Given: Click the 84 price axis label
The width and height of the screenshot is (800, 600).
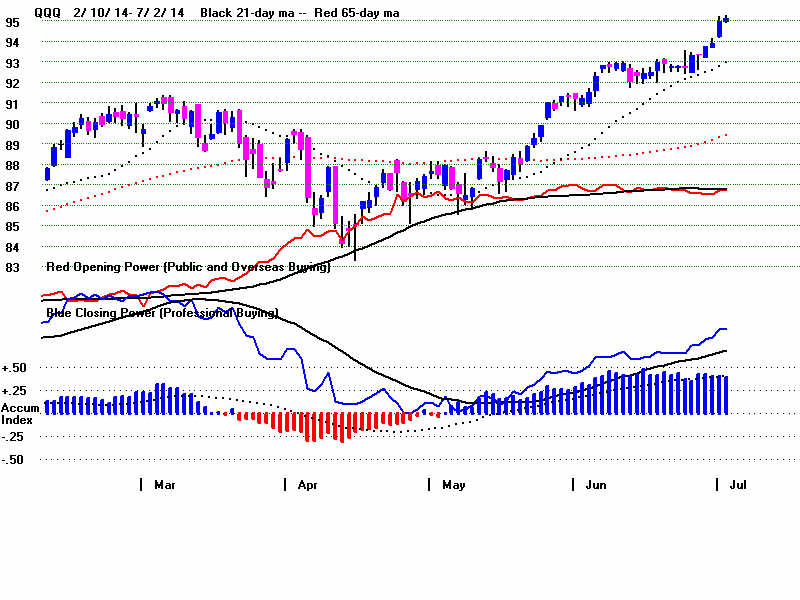Looking at the screenshot, I should (x=12, y=247).
